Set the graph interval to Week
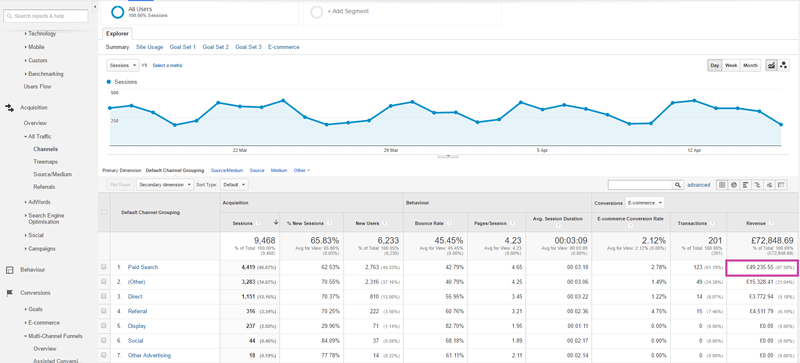800x363 pixels. pyautogui.click(x=731, y=65)
